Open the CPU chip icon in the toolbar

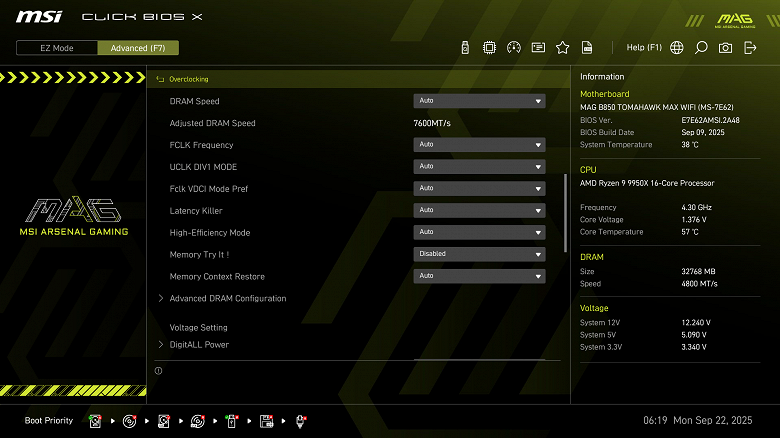click(x=489, y=48)
